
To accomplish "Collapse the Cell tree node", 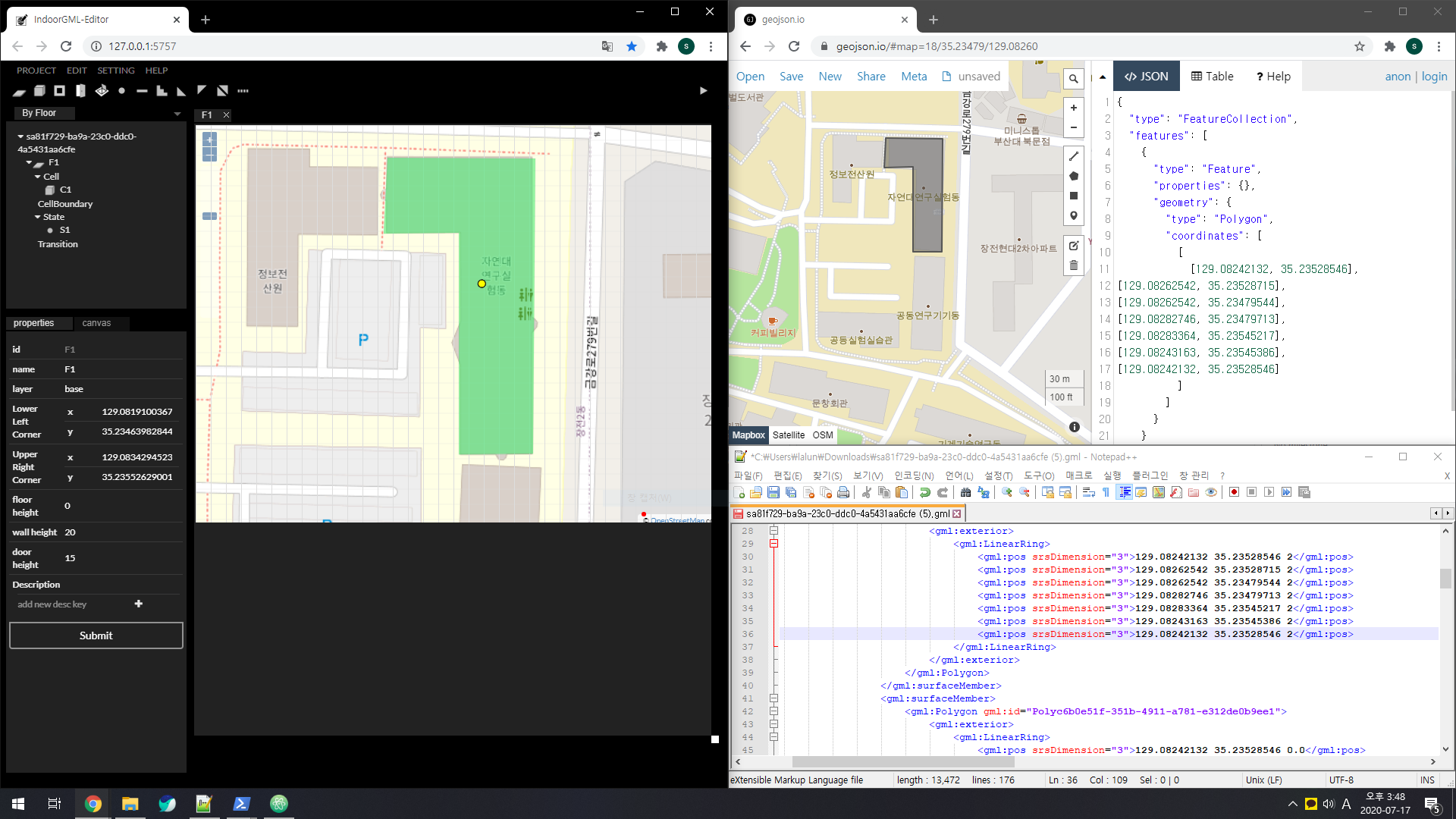I will (38, 177).
